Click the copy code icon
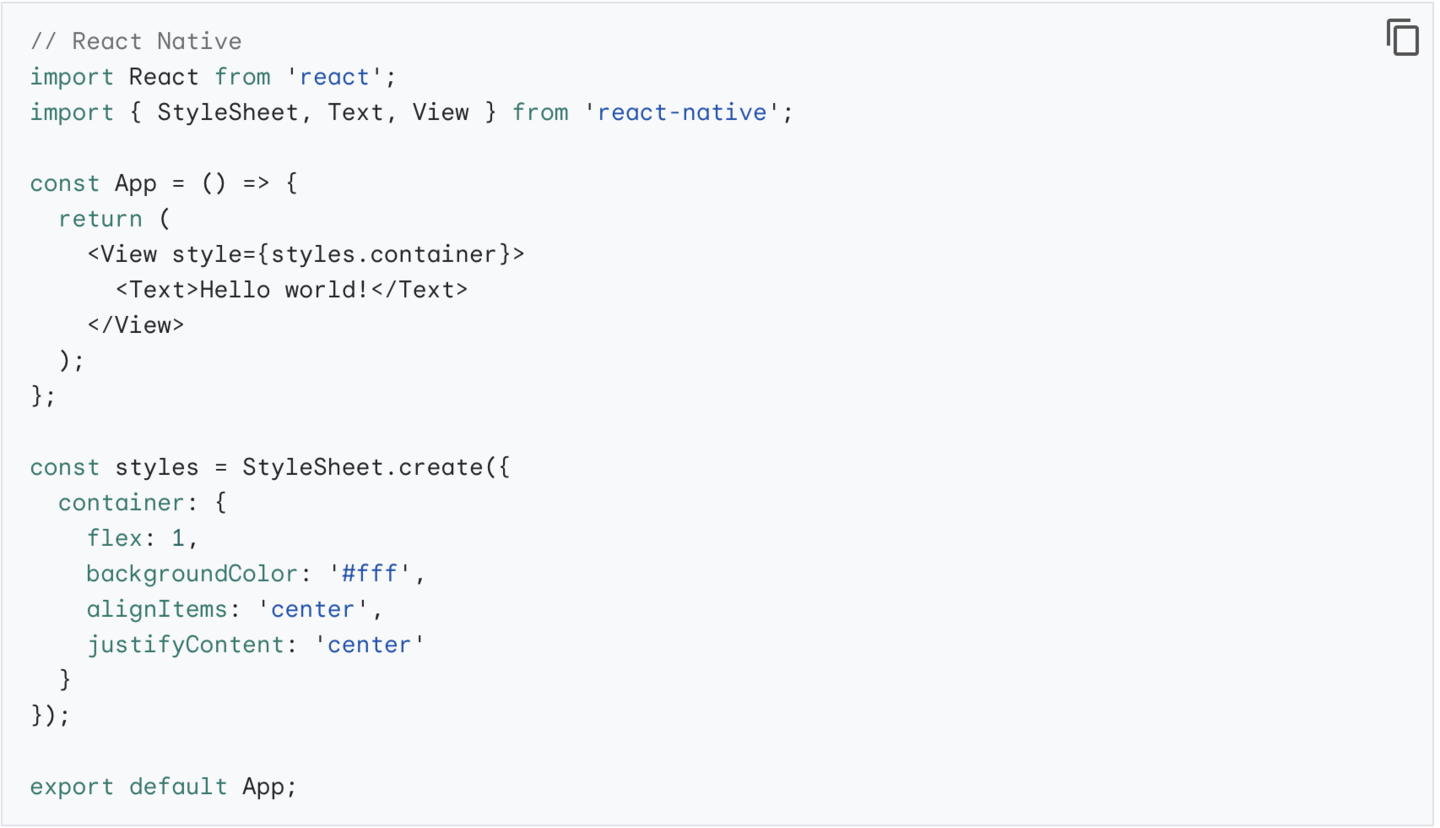The image size is (1440, 828). (x=1402, y=38)
